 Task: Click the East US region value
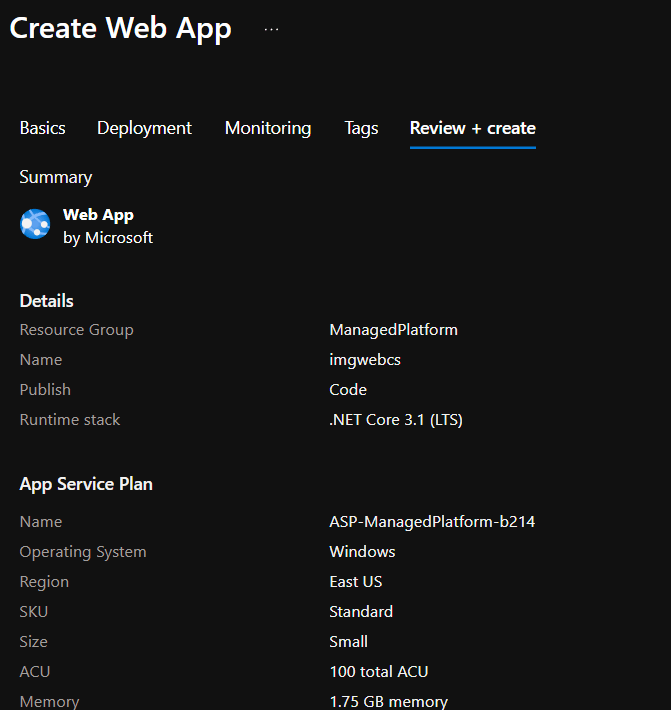tap(355, 582)
